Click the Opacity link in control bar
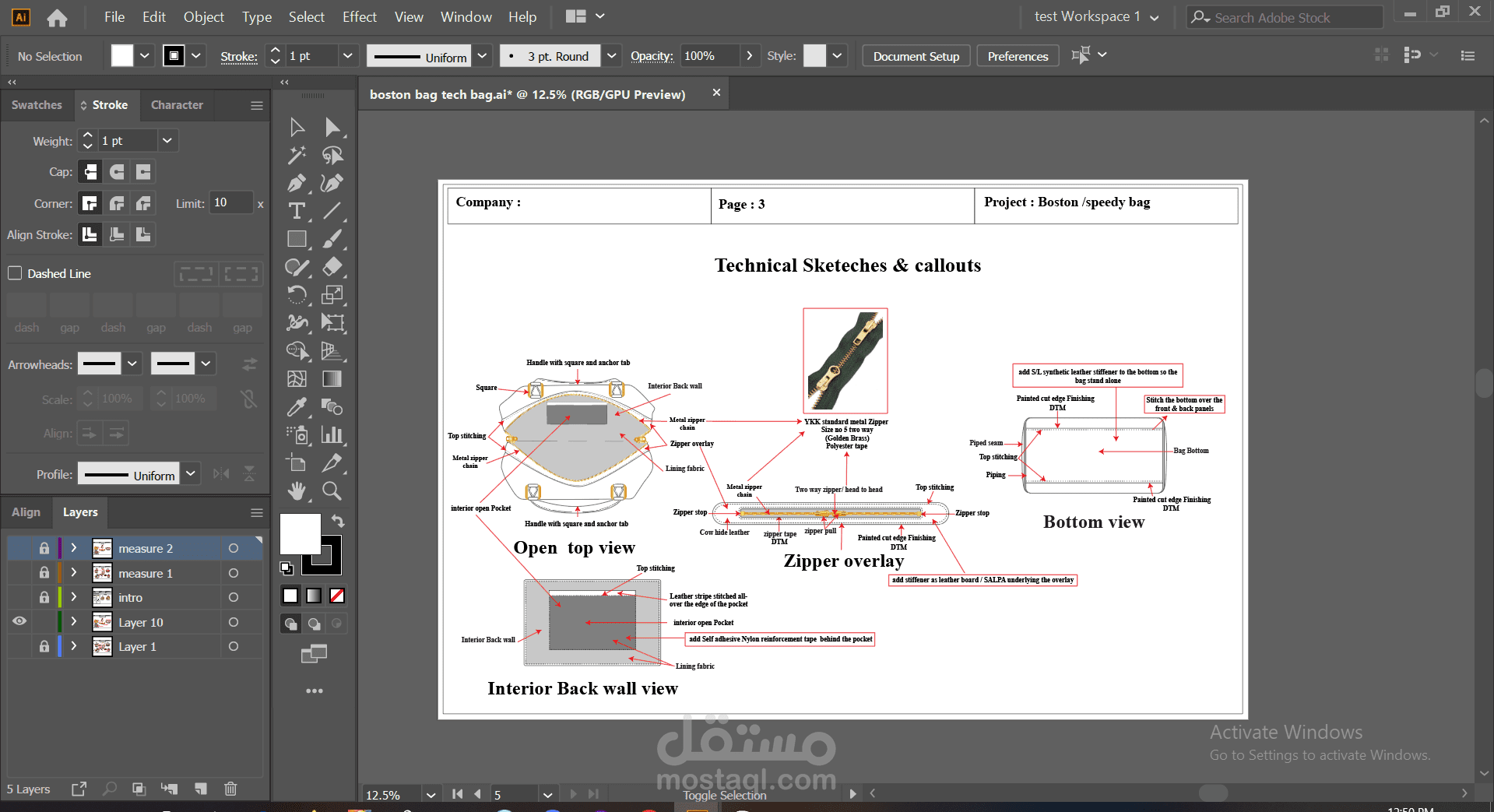 click(652, 56)
